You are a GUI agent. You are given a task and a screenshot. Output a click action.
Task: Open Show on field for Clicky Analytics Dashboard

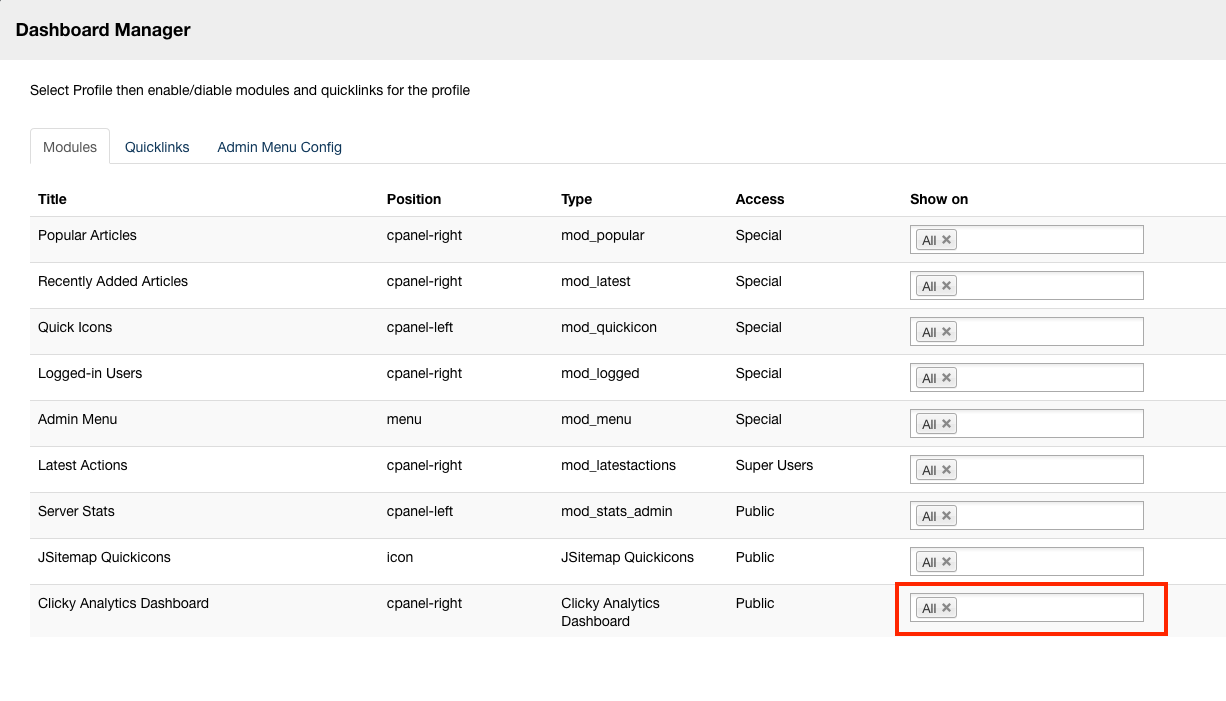pos(1048,608)
